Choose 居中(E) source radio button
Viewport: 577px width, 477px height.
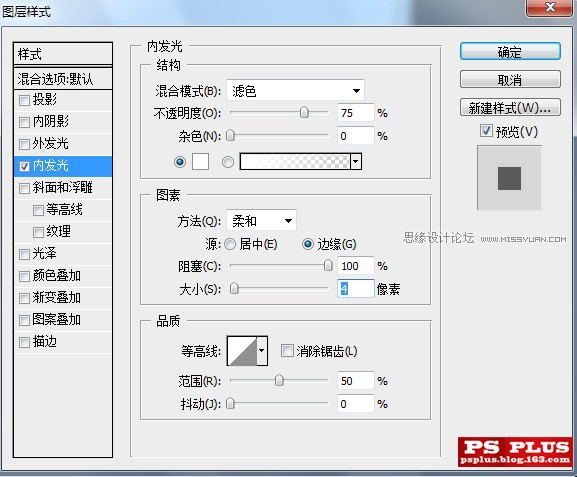(x=230, y=244)
